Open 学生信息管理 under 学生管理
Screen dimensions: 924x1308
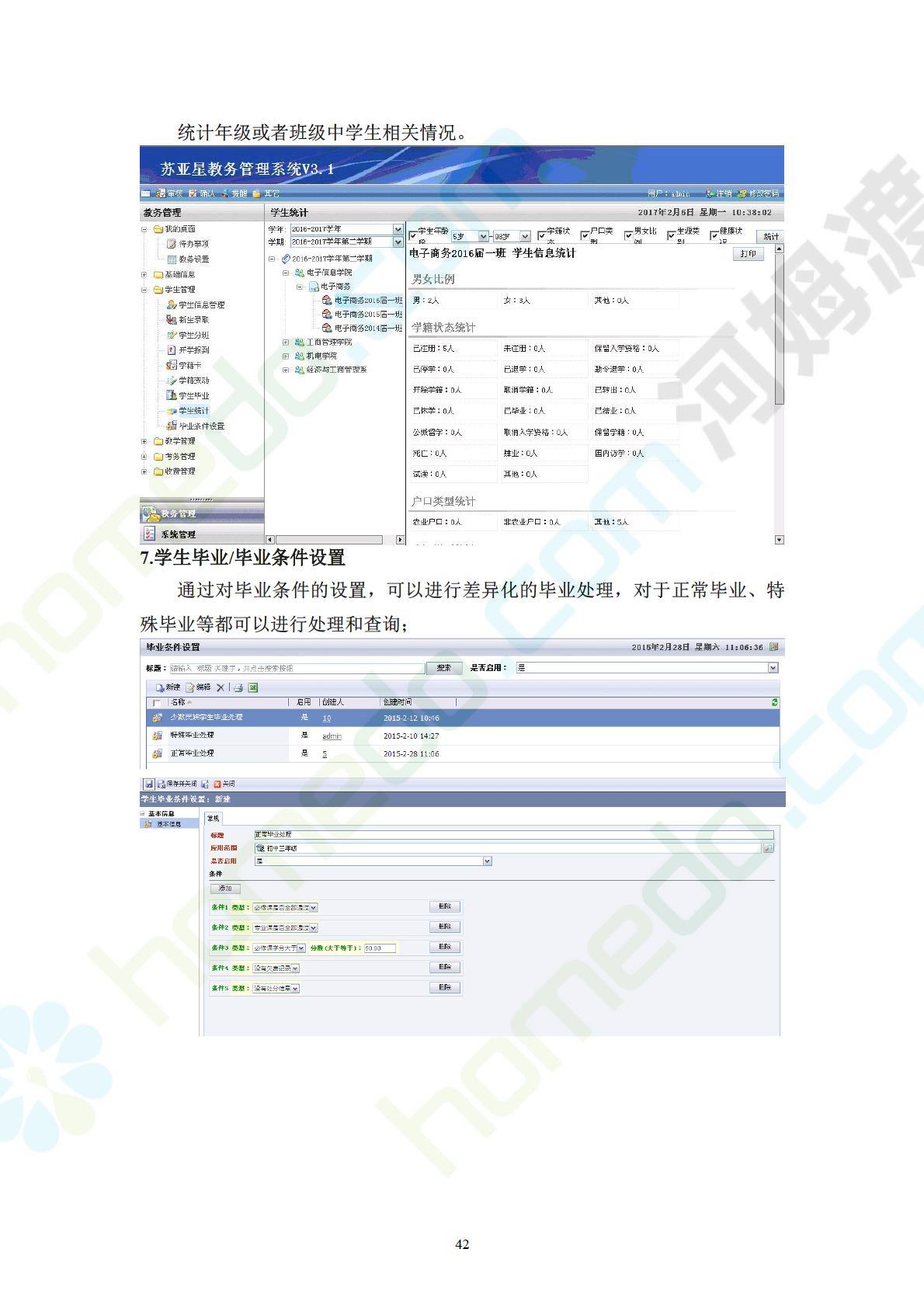click(x=195, y=304)
